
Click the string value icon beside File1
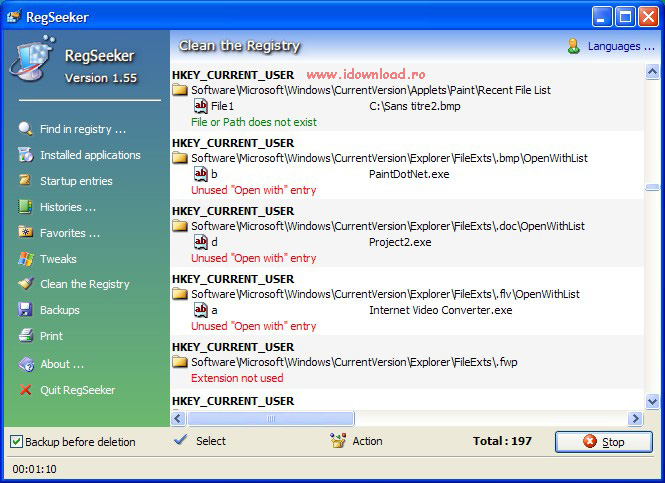200,105
